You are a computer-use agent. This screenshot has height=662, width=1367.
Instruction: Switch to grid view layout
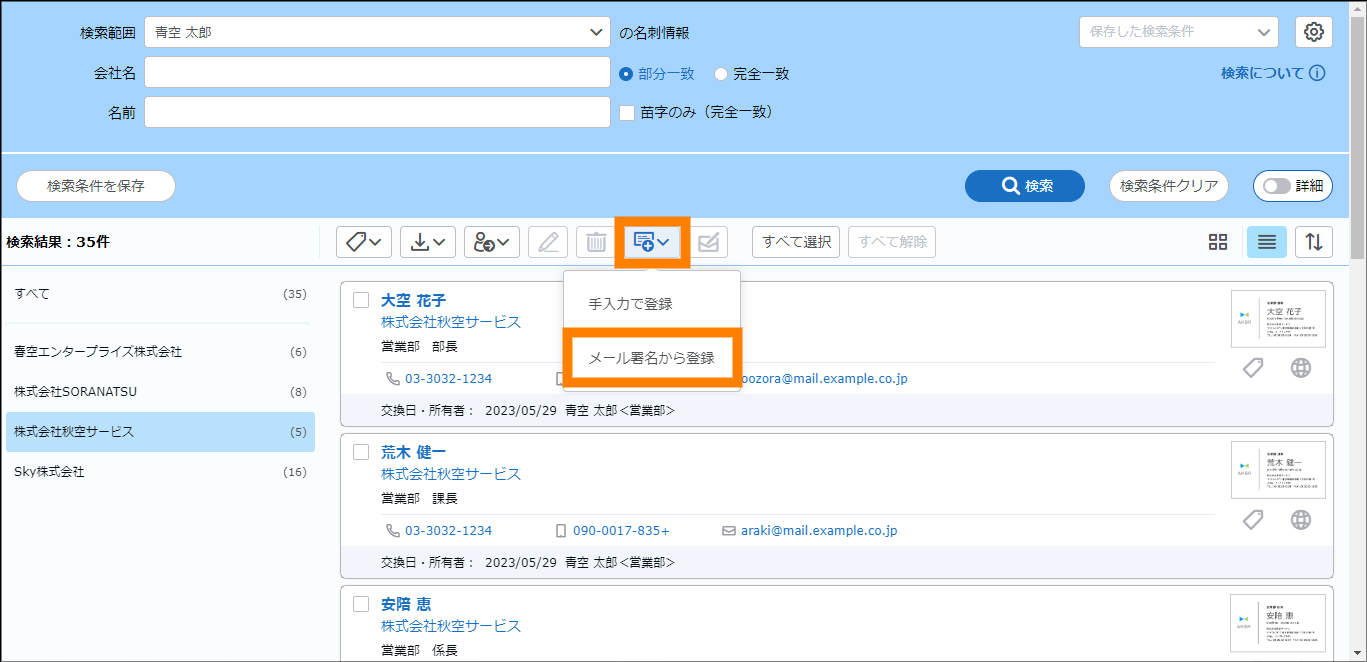click(x=1218, y=242)
